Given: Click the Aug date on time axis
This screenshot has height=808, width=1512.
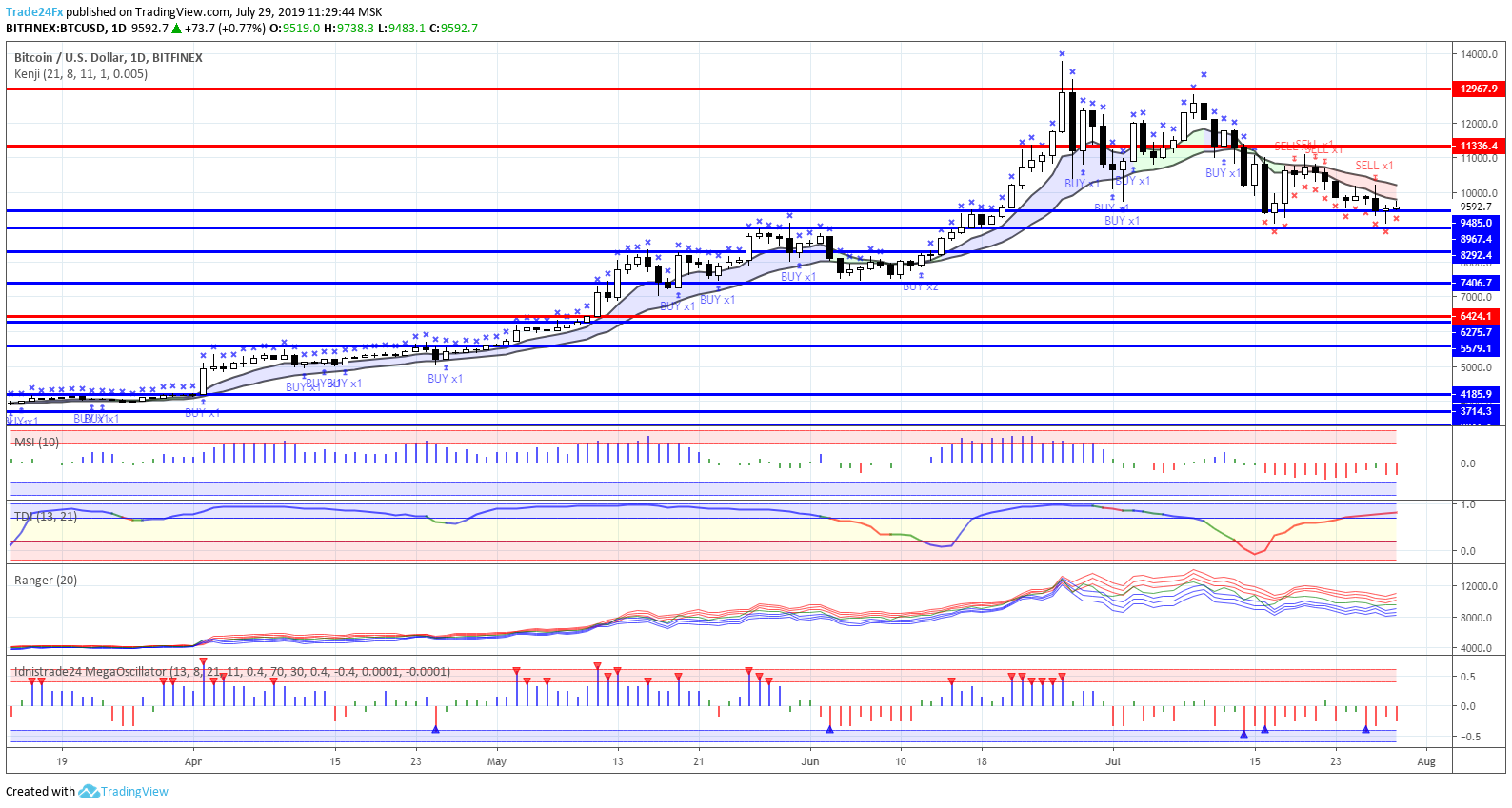Looking at the screenshot, I should 1426,761.
